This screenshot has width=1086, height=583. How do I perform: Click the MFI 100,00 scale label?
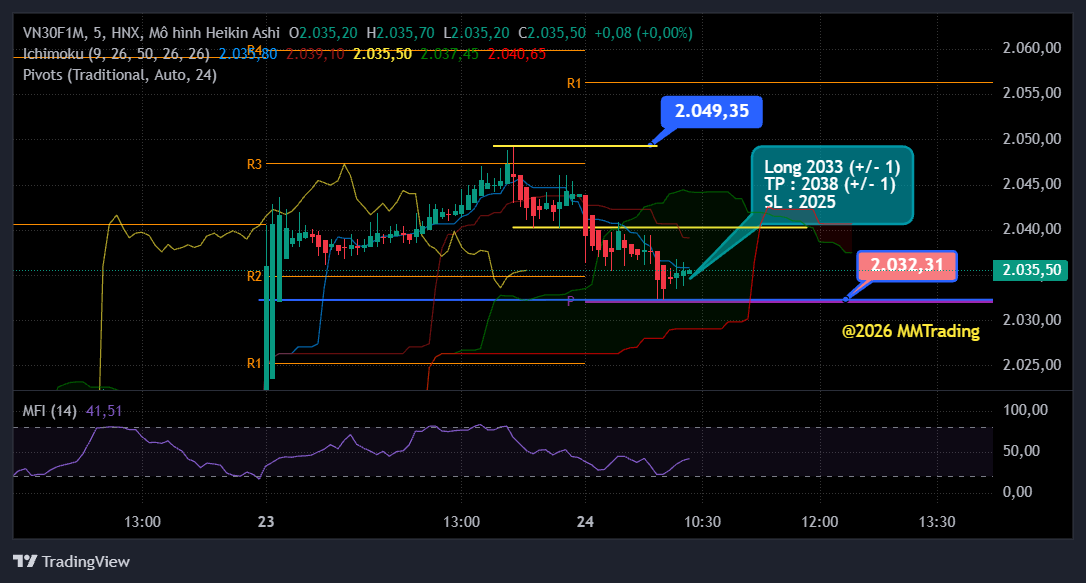coord(1025,410)
